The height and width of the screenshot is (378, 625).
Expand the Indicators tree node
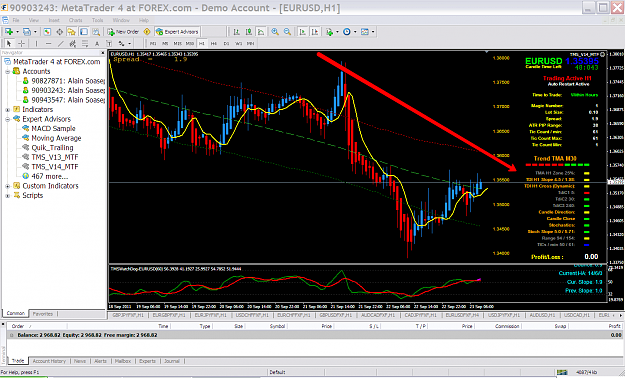(8, 109)
